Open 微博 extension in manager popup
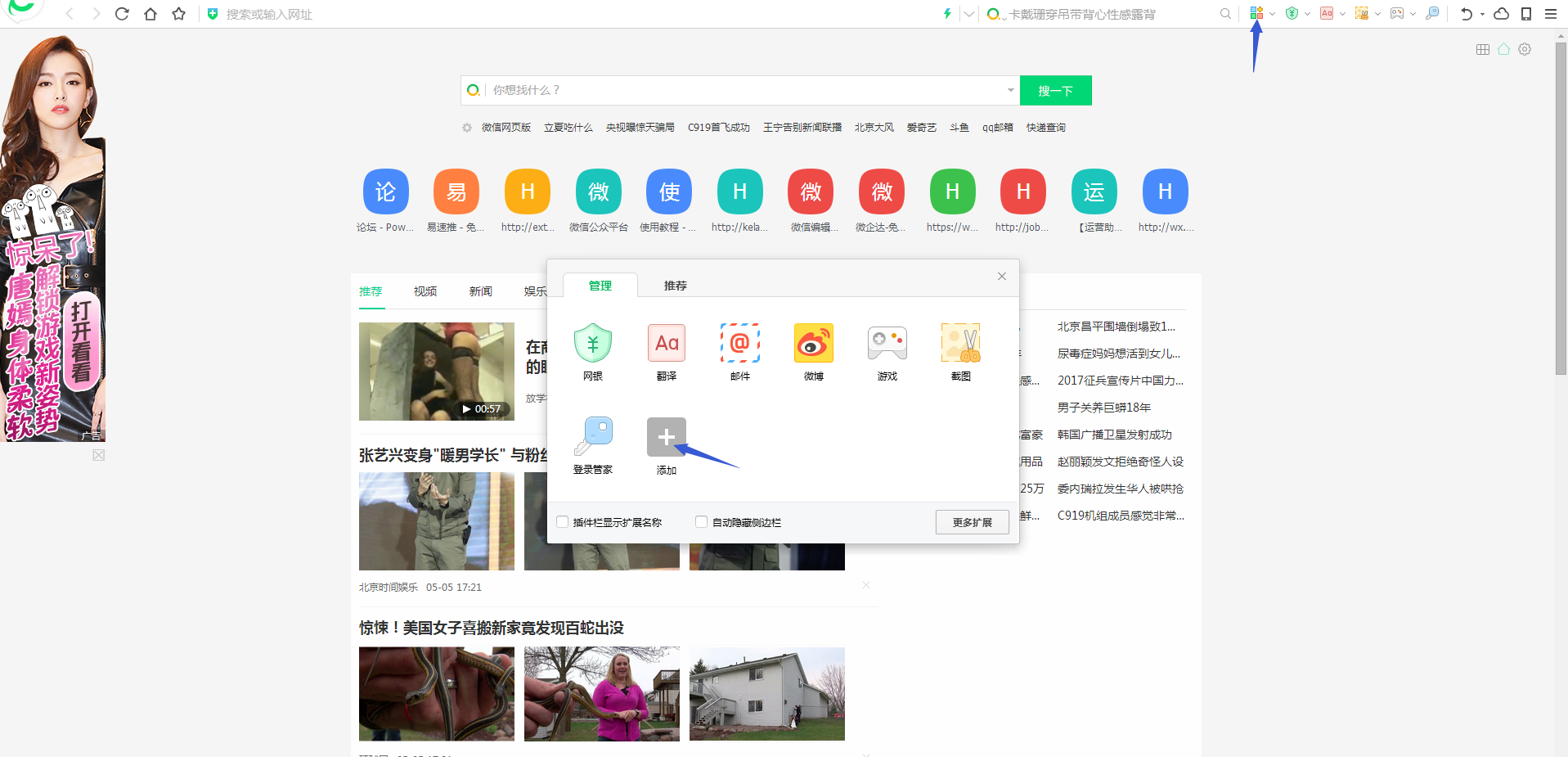The image size is (1568, 757). 814,352
